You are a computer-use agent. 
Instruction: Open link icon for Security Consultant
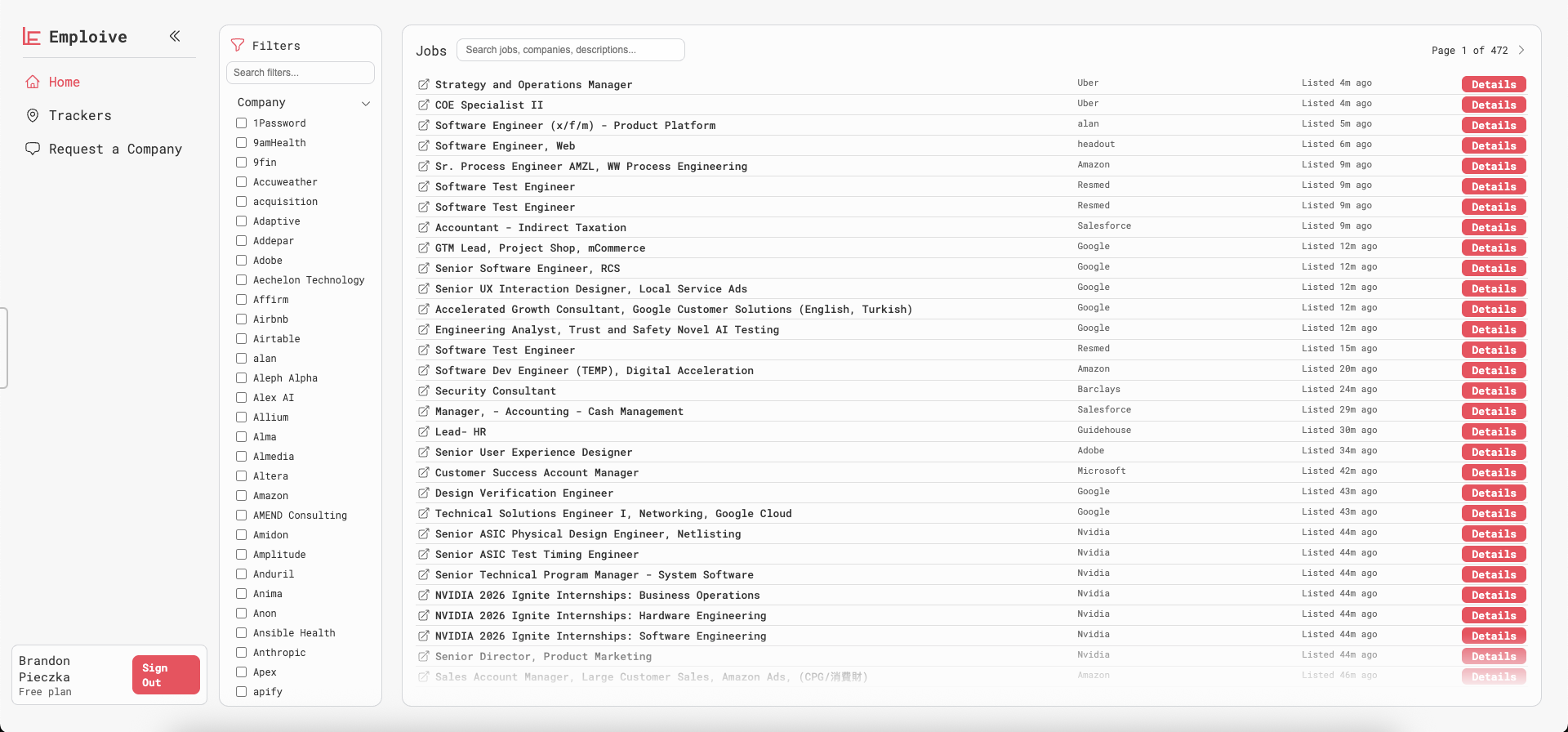click(424, 391)
